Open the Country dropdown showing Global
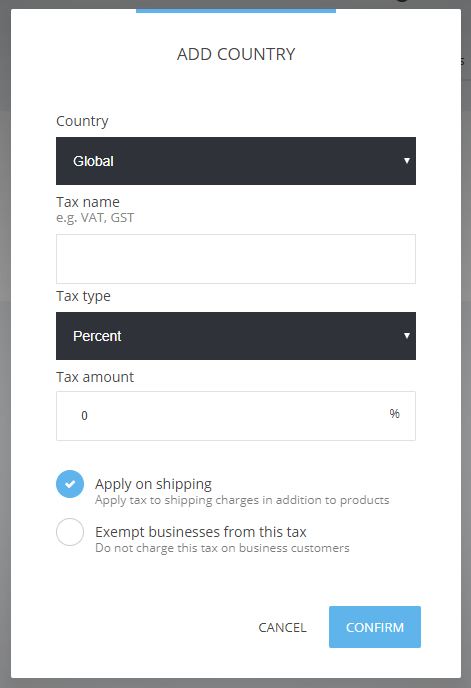471x688 pixels. click(236, 161)
